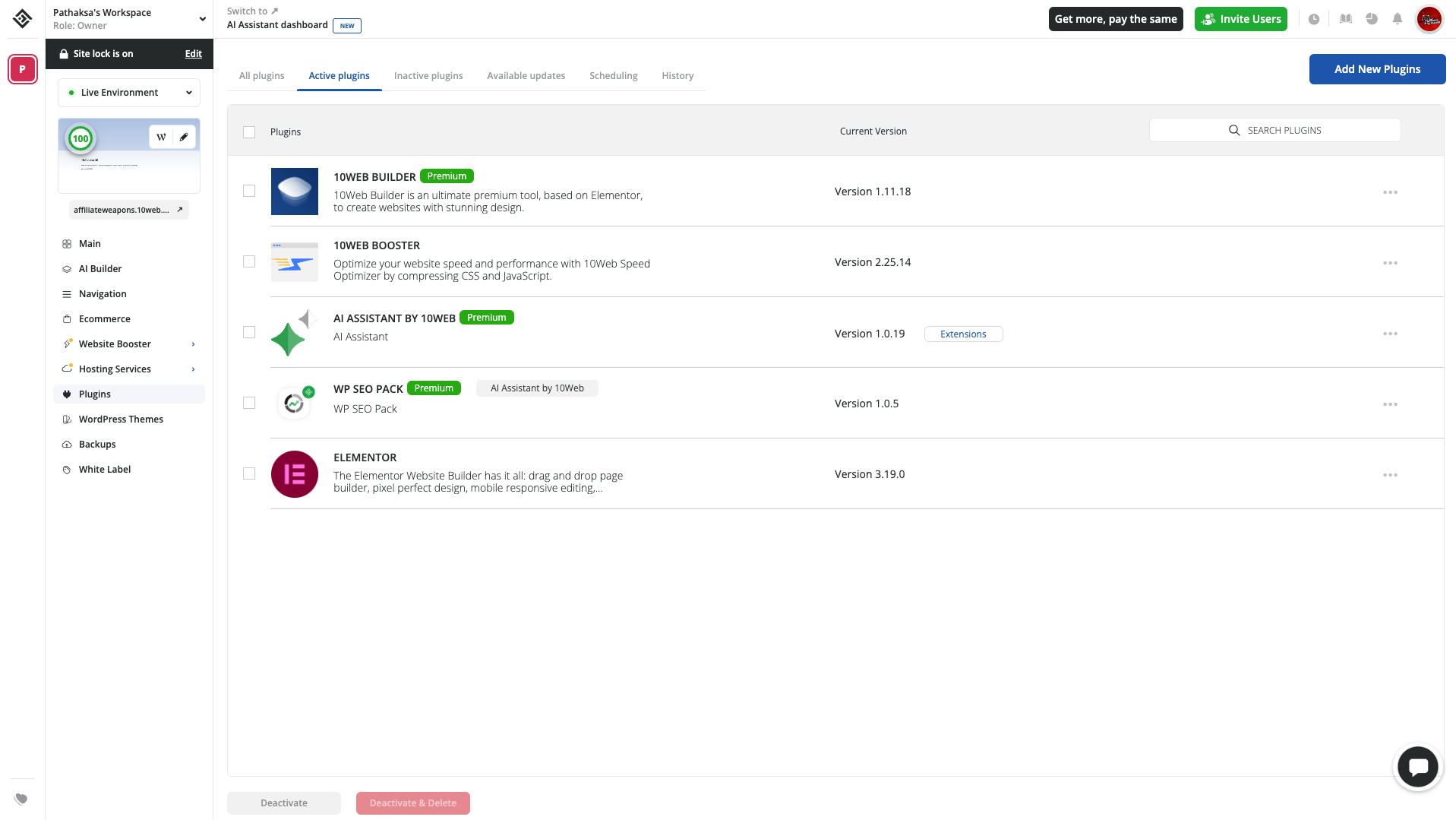Image resolution: width=1456 pixels, height=820 pixels.
Task: Open more options for 10Web Builder
Action: pyautogui.click(x=1390, y=192)
